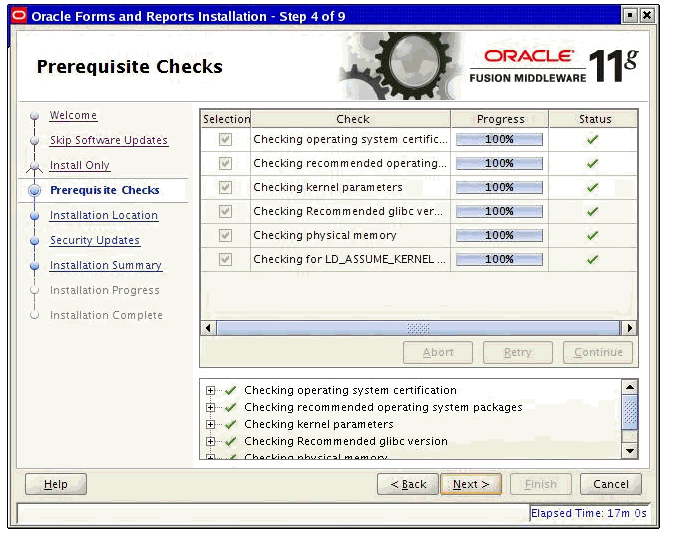Toggle checkbox for physical memory check
The image size is (679, 546).
pyautogui.click(x=225, y=236)
